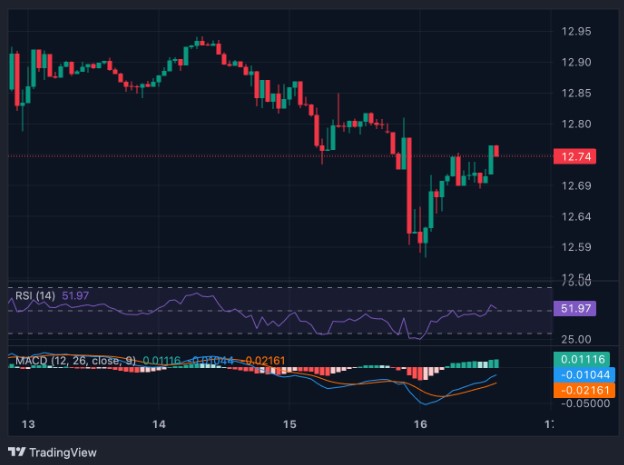Click the 12.69 price axis label
Viewport: 624px width, 465px height.
point(576,186)
